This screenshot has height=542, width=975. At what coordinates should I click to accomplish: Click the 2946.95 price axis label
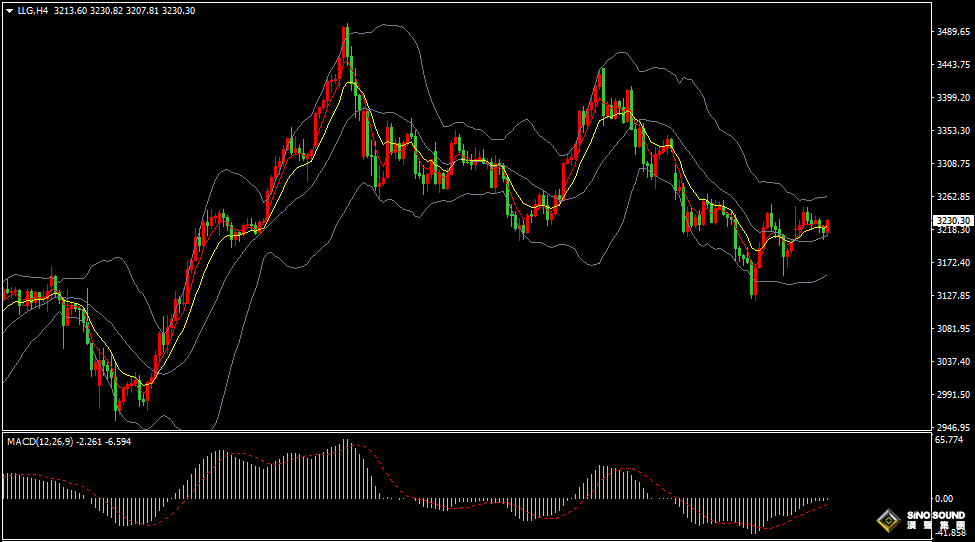pos(953,427)
